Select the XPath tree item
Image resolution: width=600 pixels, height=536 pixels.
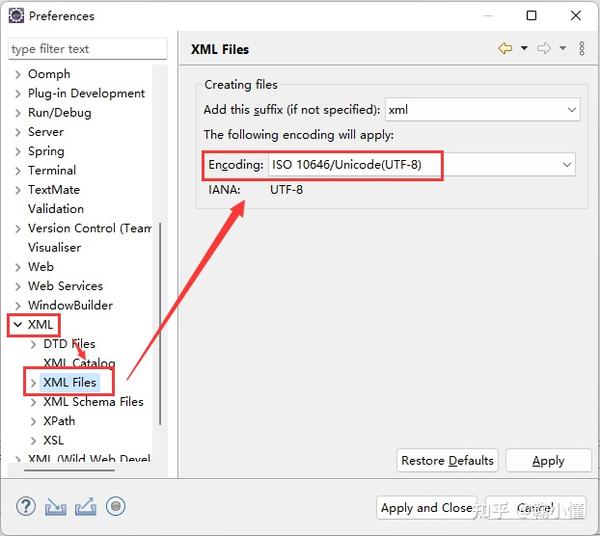click(x=59, y=421)
